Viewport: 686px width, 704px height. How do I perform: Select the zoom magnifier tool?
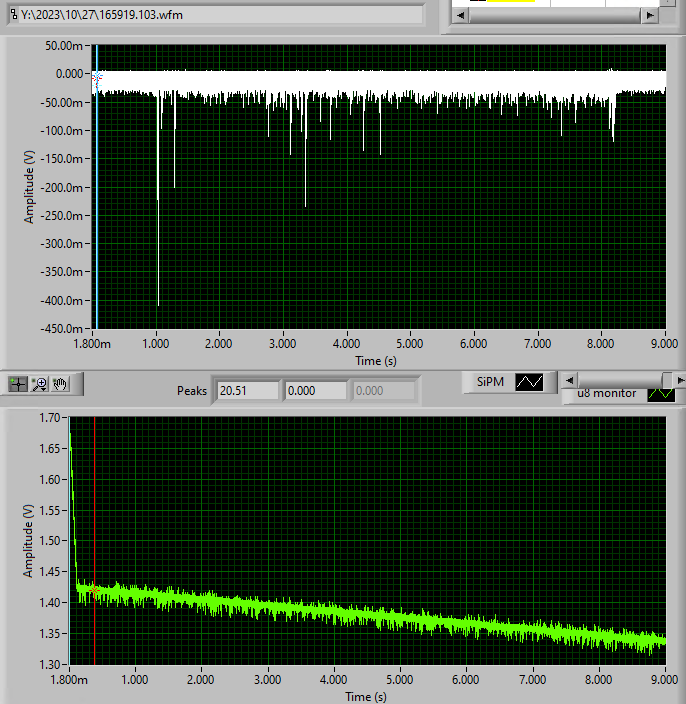(x=40, y=384)
